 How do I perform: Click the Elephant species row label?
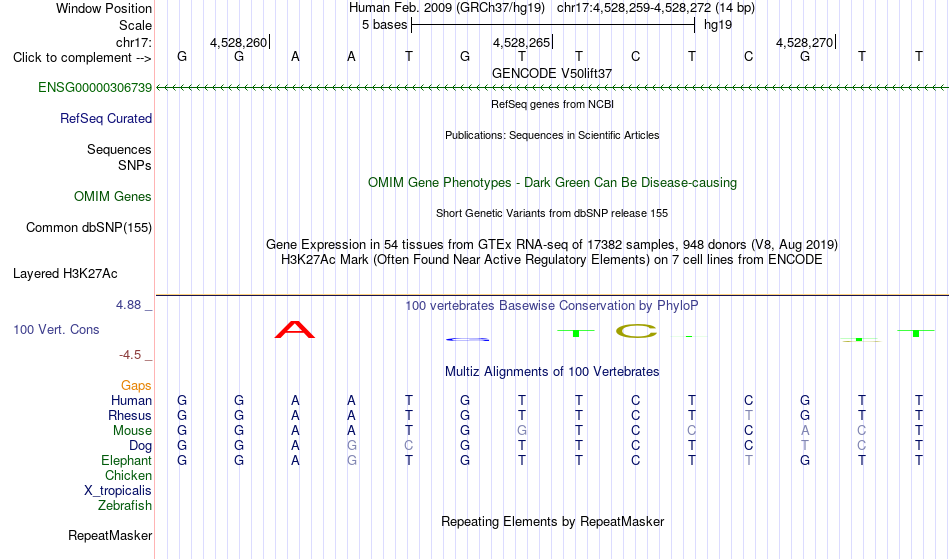point(126,461)
